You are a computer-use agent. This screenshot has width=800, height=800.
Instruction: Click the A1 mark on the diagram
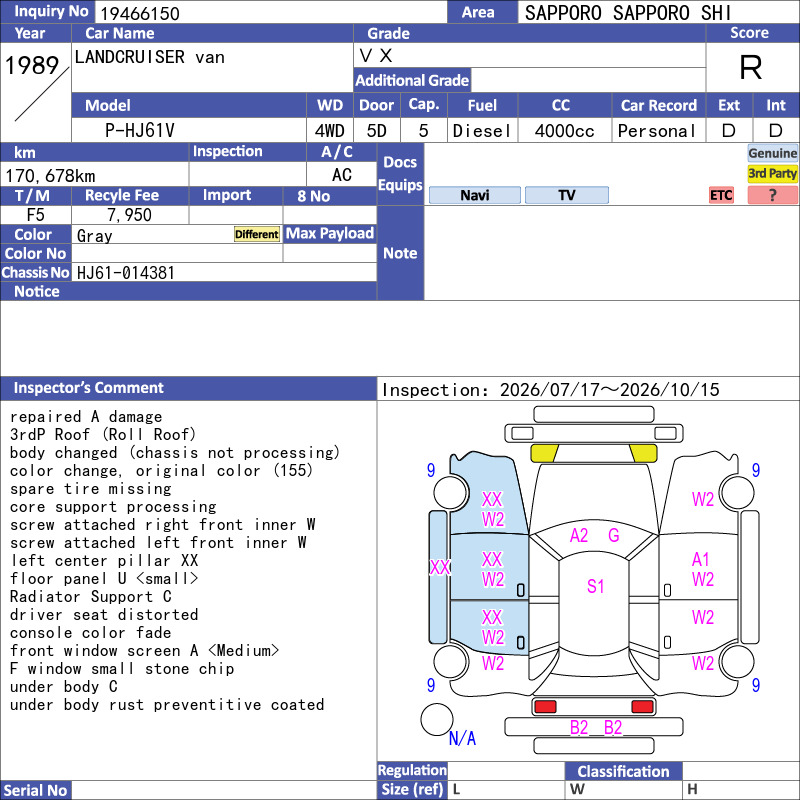point(701,560)
